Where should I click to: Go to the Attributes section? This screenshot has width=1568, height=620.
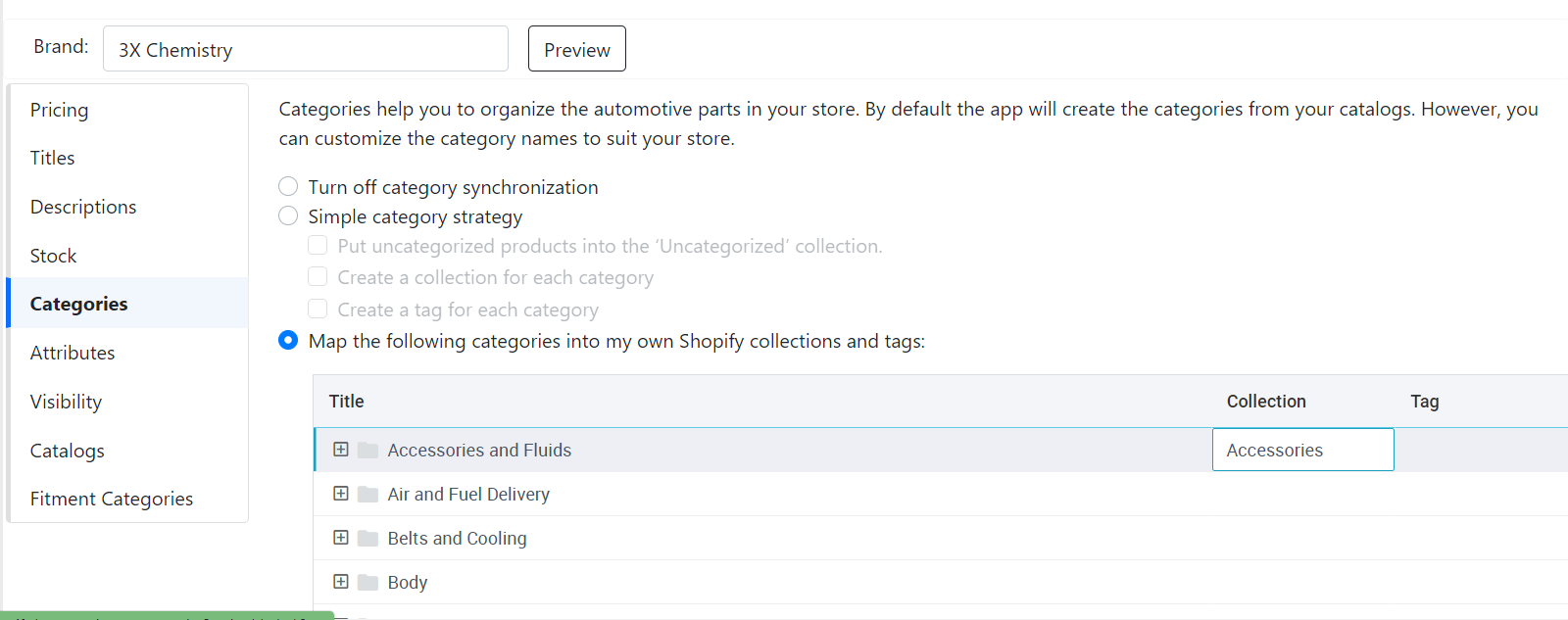click(73, 353)
